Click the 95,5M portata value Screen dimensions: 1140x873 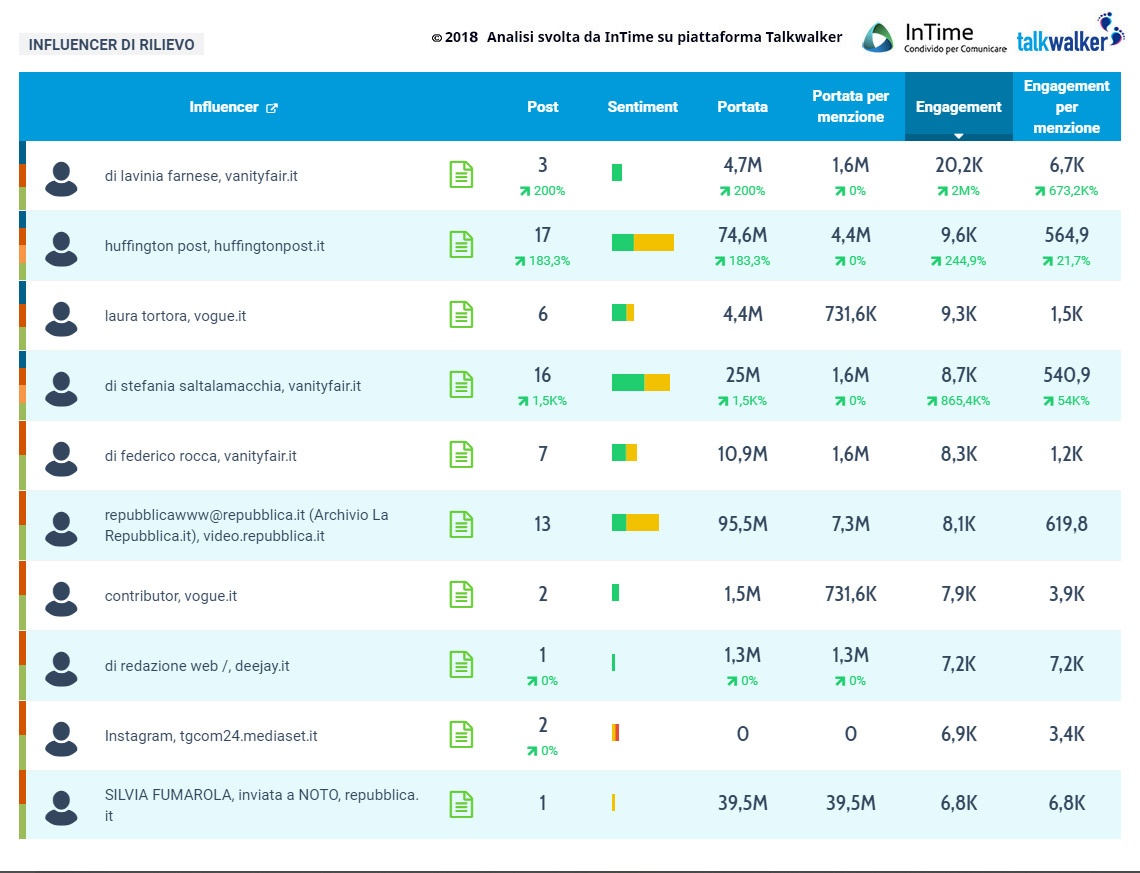[742, 523]
